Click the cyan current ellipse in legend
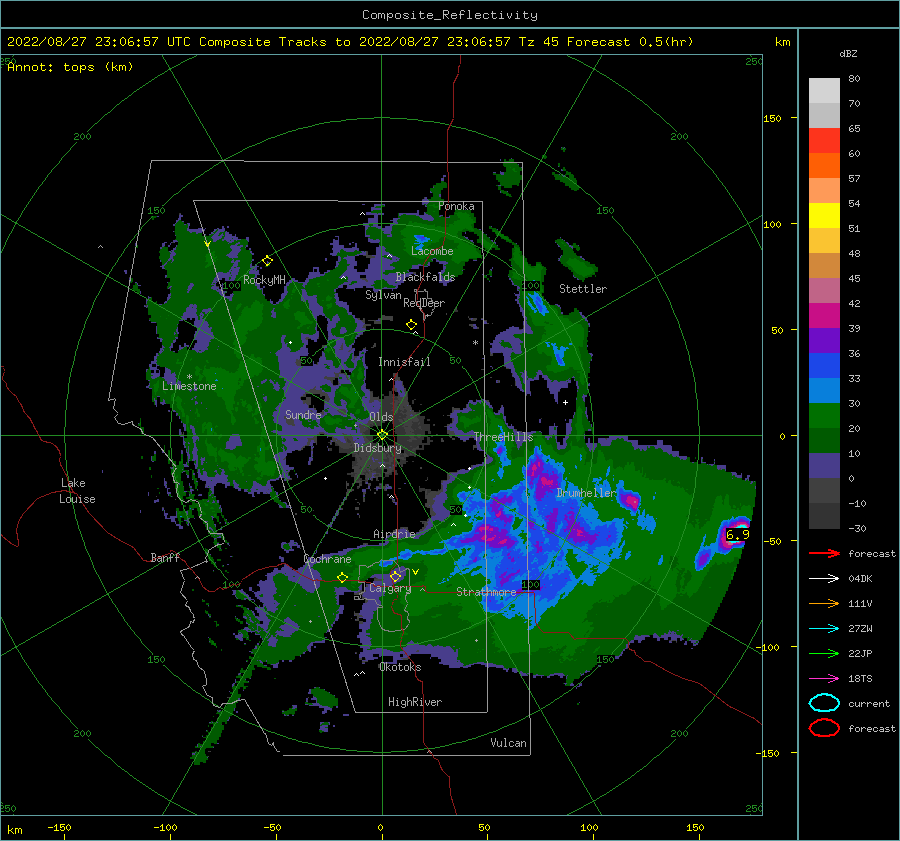Viewport: 900px width, 841px height. click(x=824, y=703)
